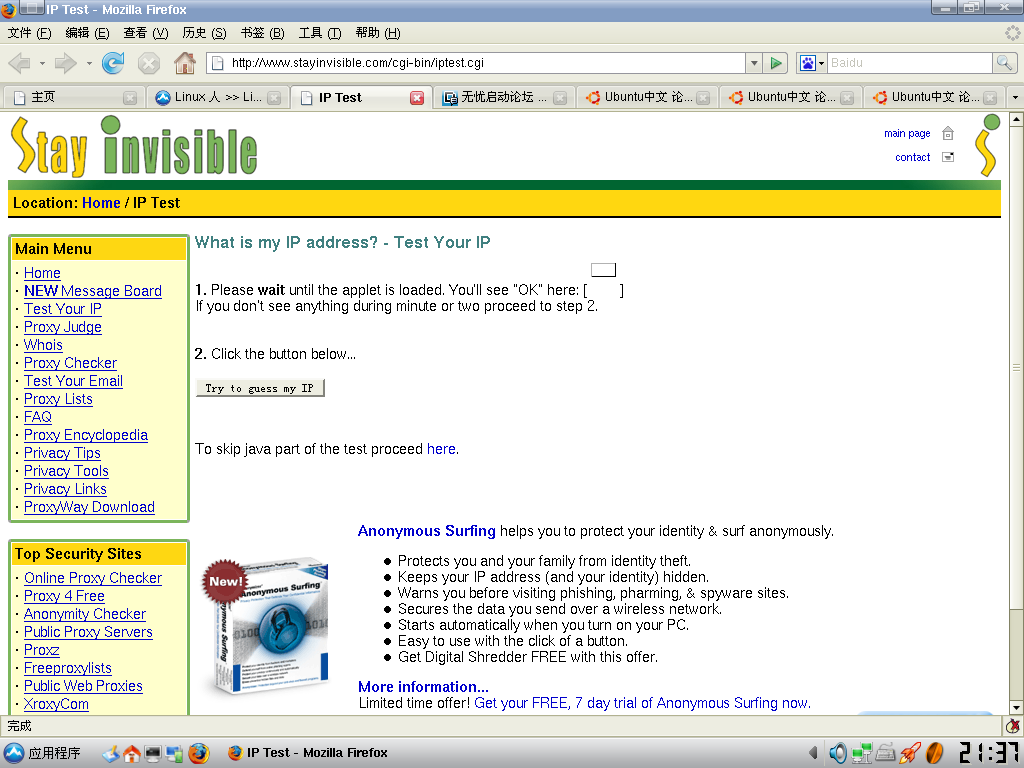Viewport: 1024px width, 768px height.
Task: Click the NEW Message Board link
Action: click(x=93, y=291)
